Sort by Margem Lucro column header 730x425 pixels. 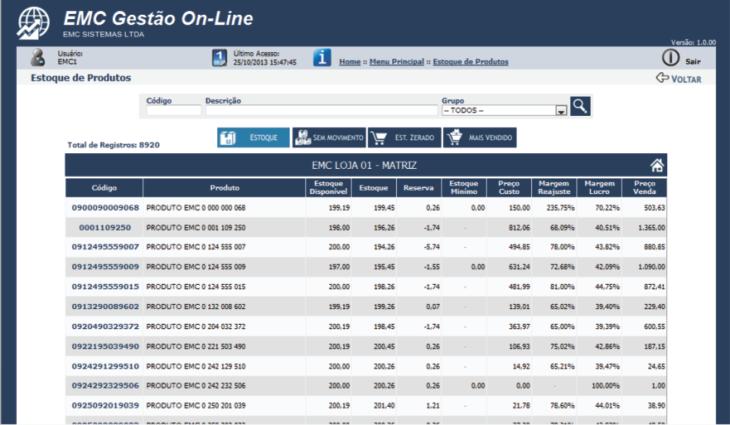pos(599,188)
